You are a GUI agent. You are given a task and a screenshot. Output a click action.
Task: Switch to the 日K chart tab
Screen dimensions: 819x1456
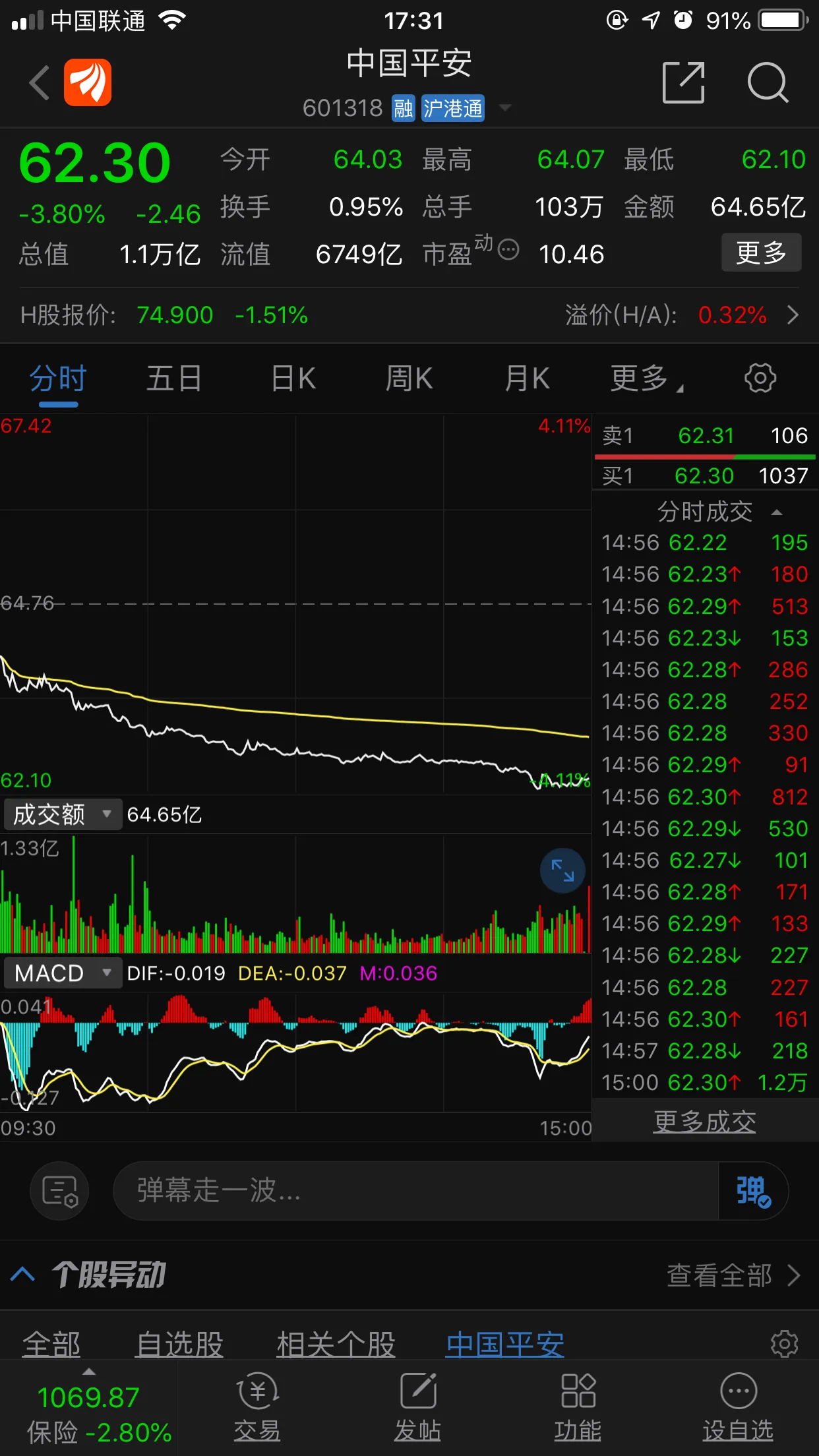pos(293,379)
